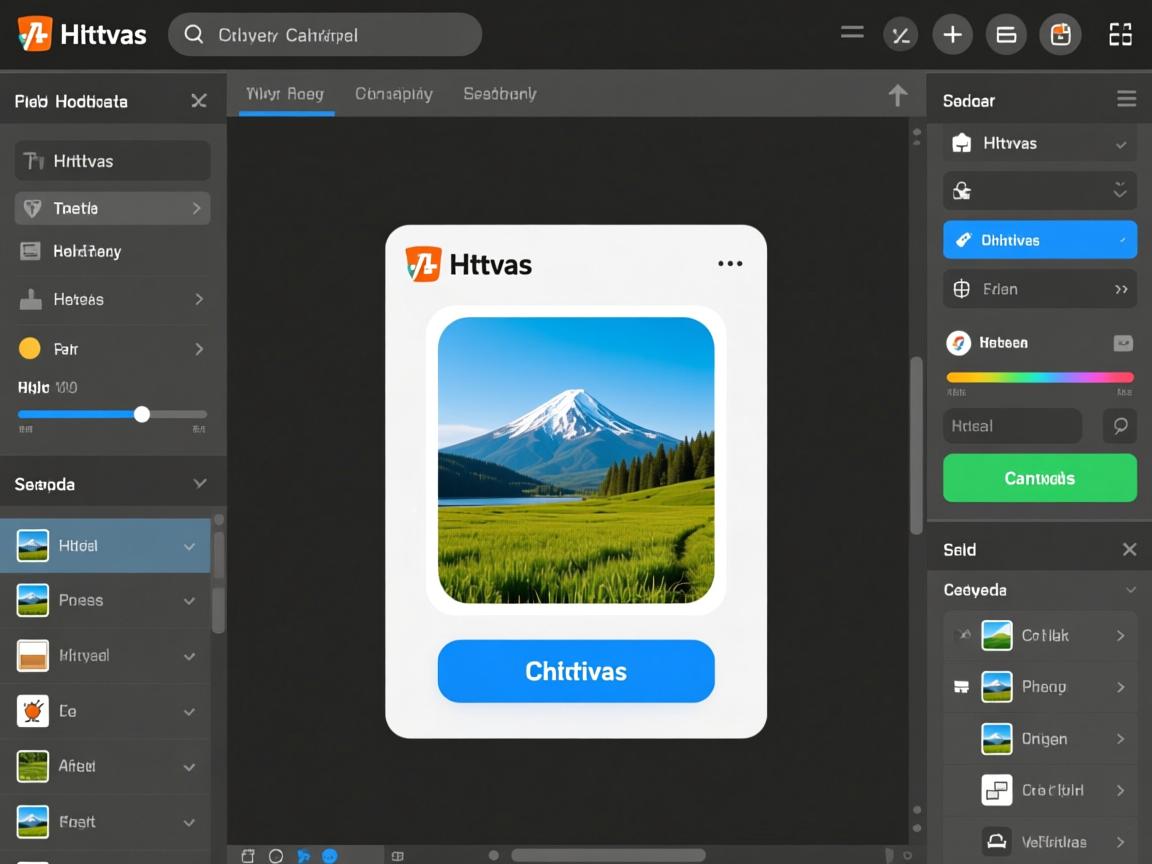Open the search magnifier in the right panel
This screenshot has height=864, width=1152.
1120,426
